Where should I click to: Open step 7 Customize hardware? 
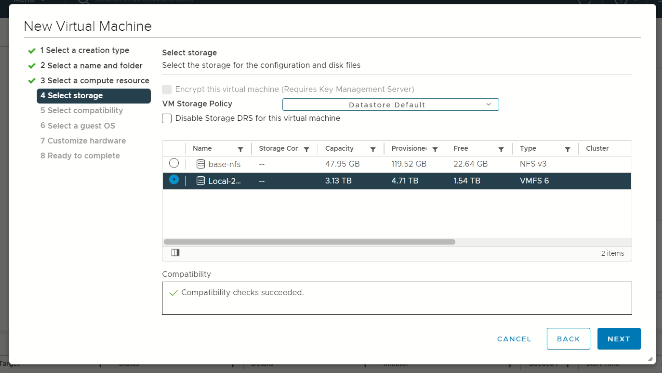click(x=83, y=141)
